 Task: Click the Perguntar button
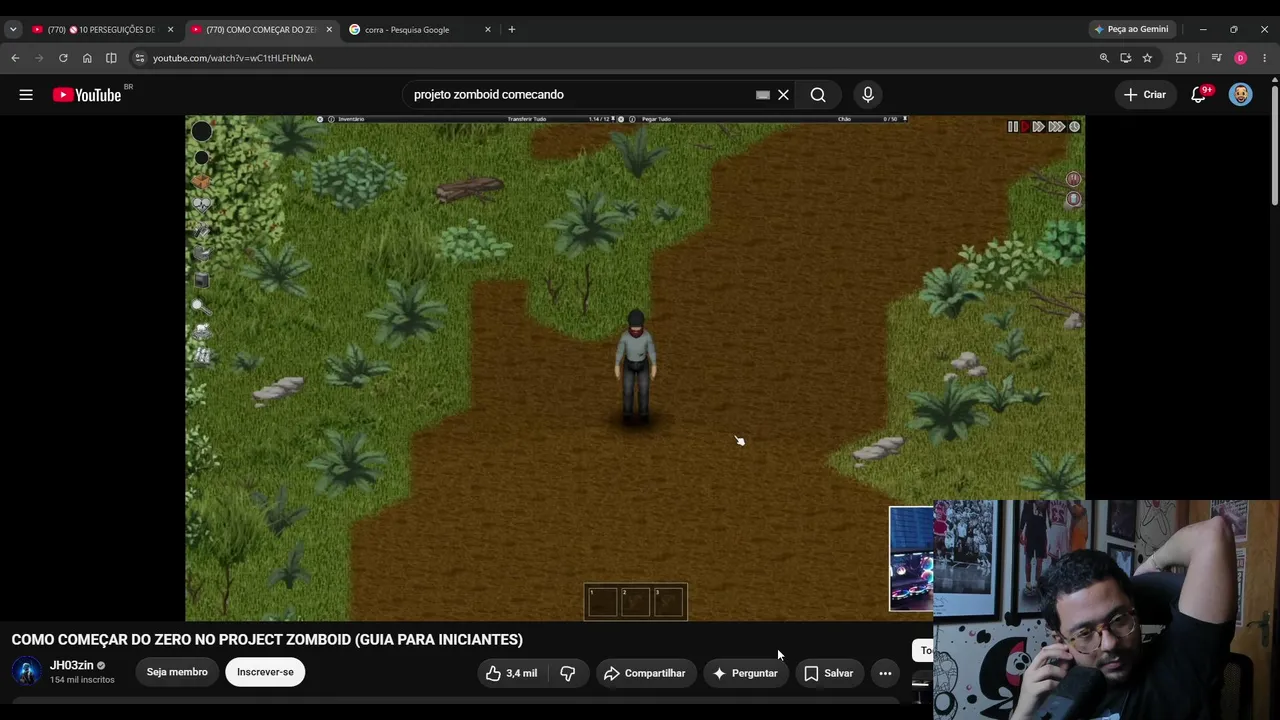pos(745,673)
